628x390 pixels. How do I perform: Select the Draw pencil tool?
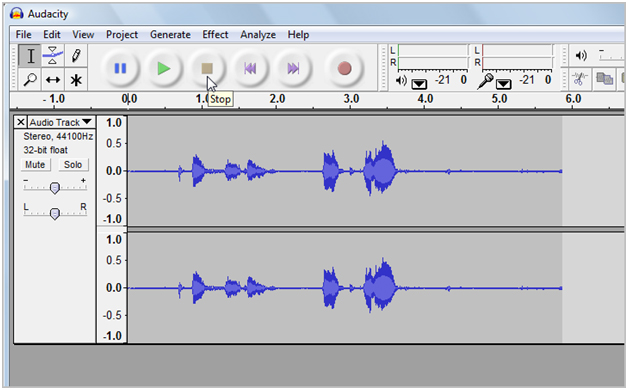(x=76, y=56)
